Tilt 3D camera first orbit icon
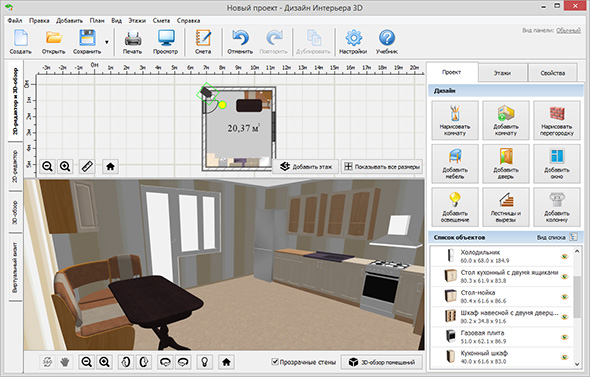The image size is (590, 377). 165,362
